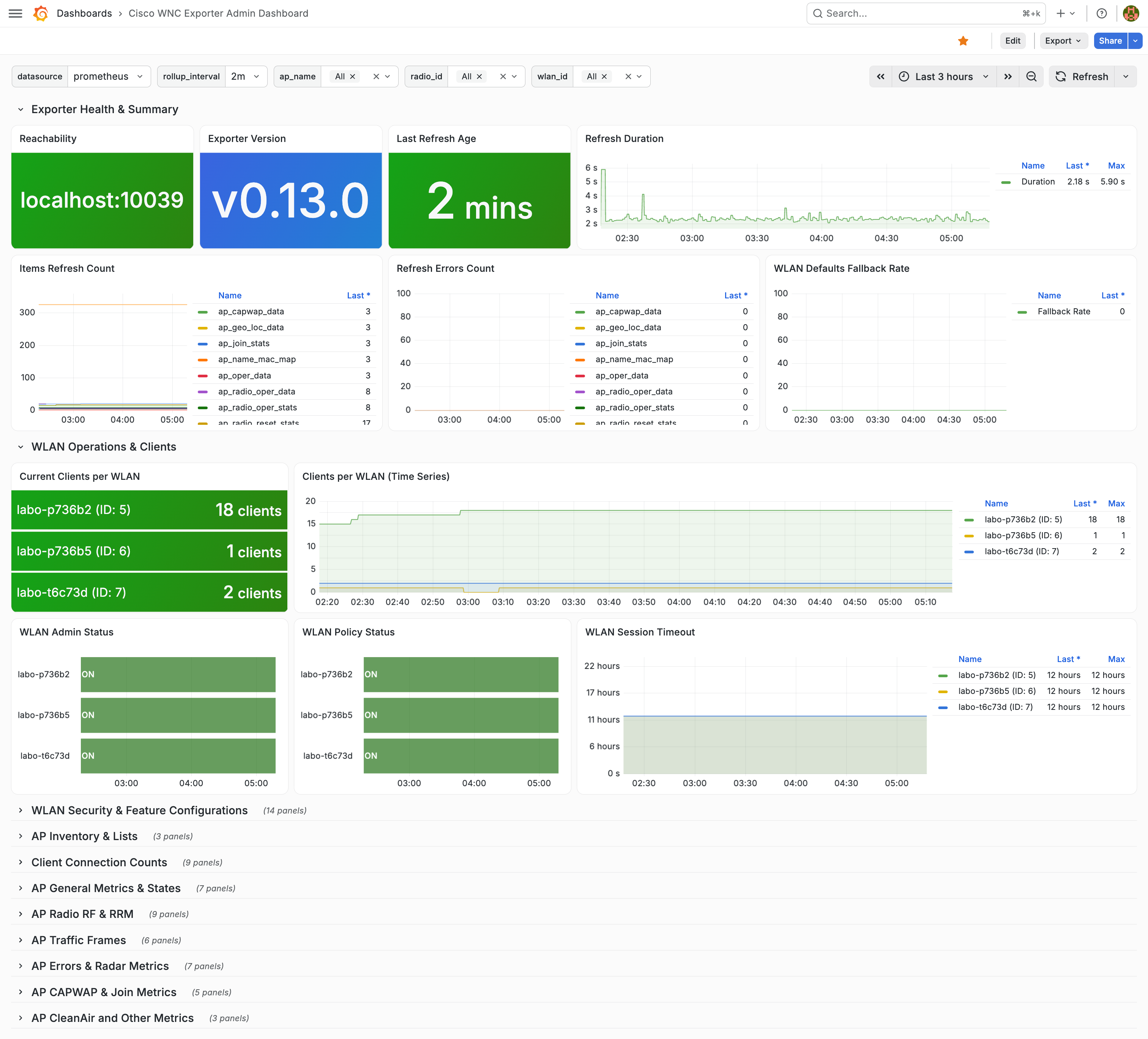Focus the Search input field
This screenshot has width=1148, height=1039.
click(926, 13)
